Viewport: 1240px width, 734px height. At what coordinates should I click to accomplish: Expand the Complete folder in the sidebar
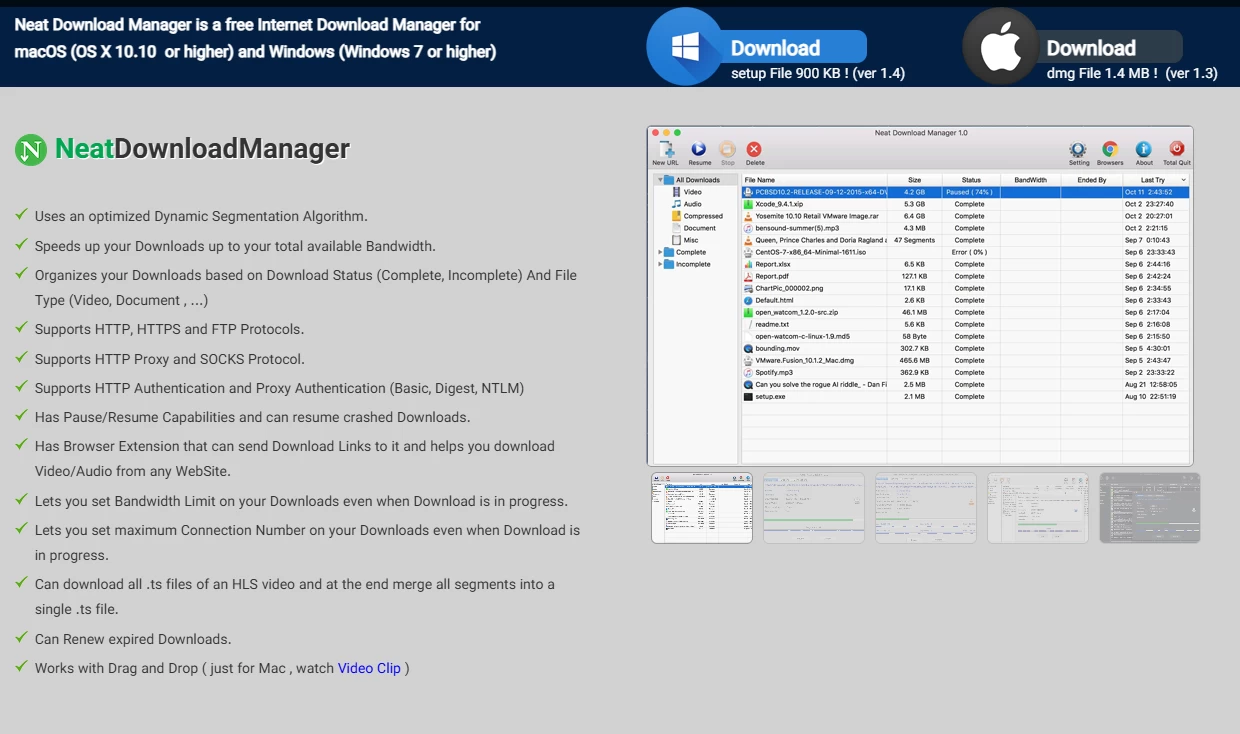(x=659, y=252)
